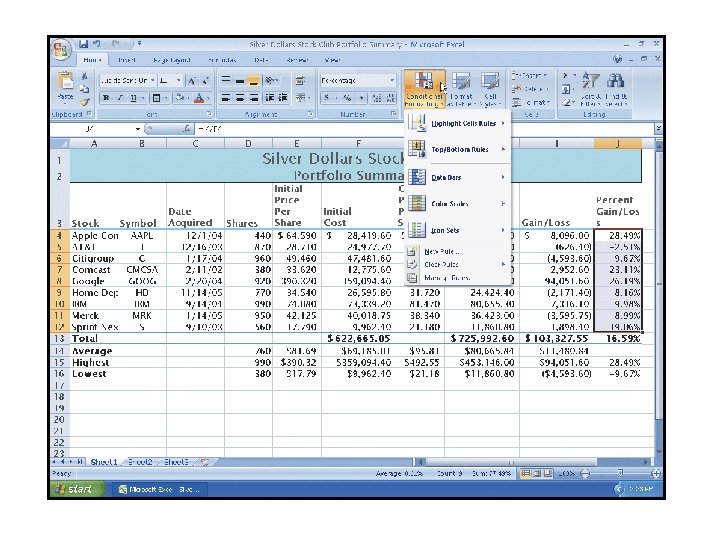This screenshot has width=720, height=540.
Task: Select the Format Painter brush icon
Action: click(x=84, y=101)
